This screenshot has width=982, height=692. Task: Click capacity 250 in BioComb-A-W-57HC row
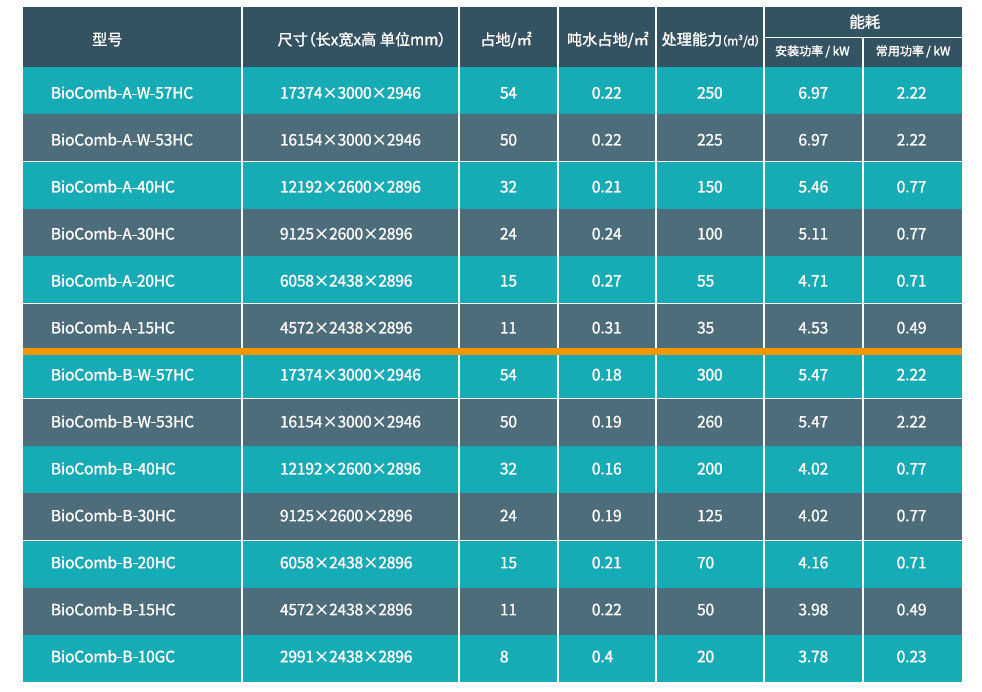click(x=710, y=93)
